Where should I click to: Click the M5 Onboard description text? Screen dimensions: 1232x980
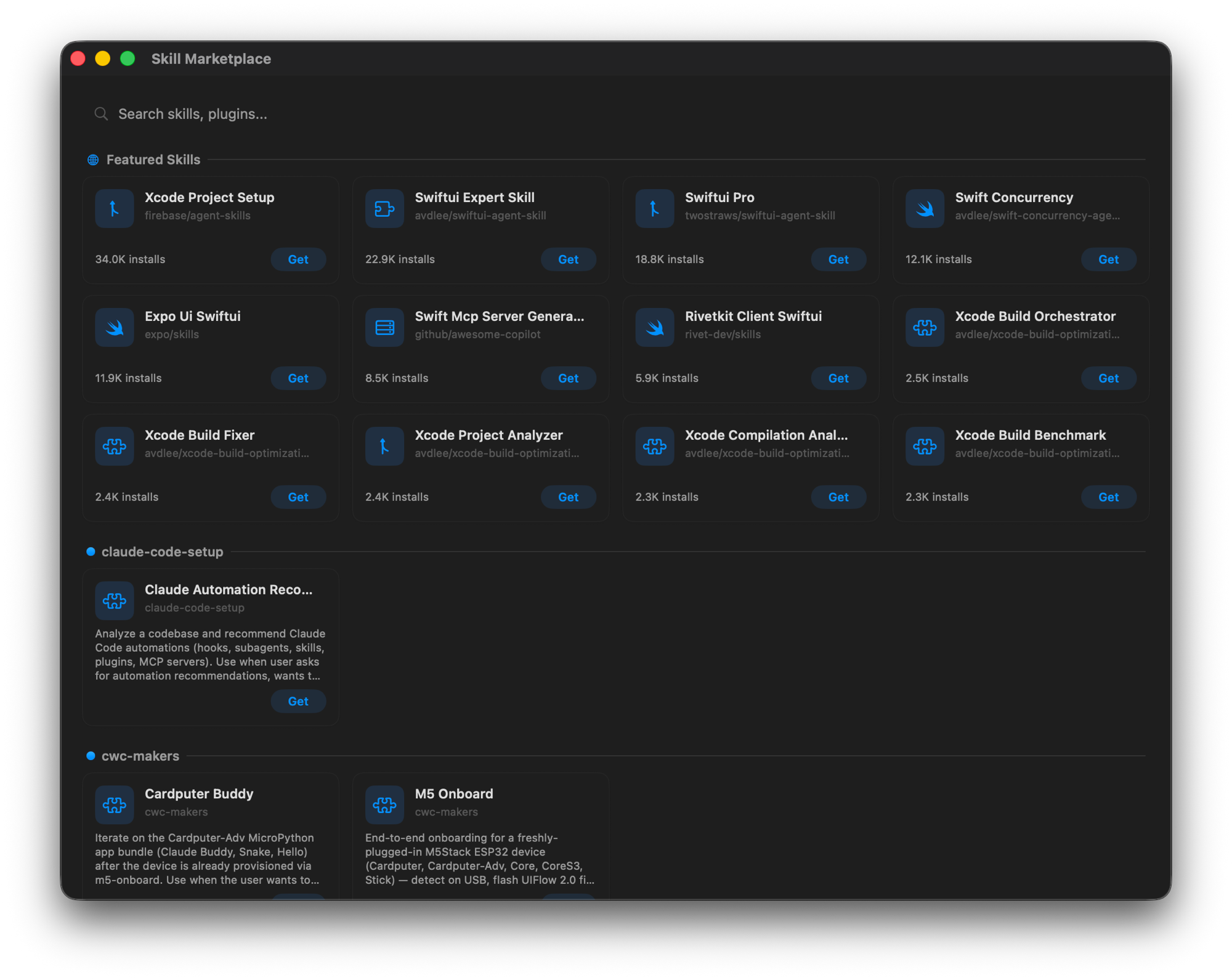(x=480, y=859)
